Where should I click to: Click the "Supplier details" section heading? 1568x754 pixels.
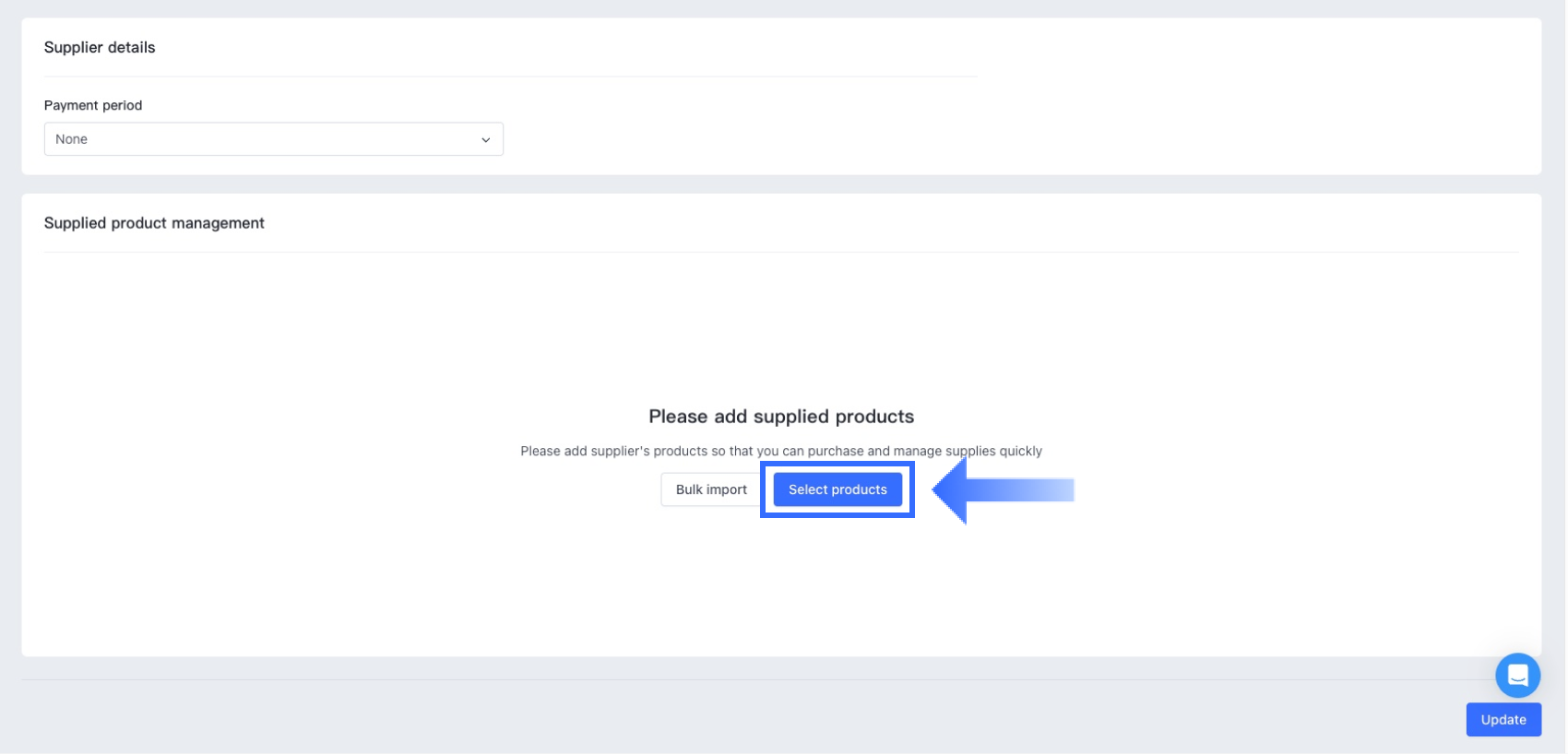point(100,48)
